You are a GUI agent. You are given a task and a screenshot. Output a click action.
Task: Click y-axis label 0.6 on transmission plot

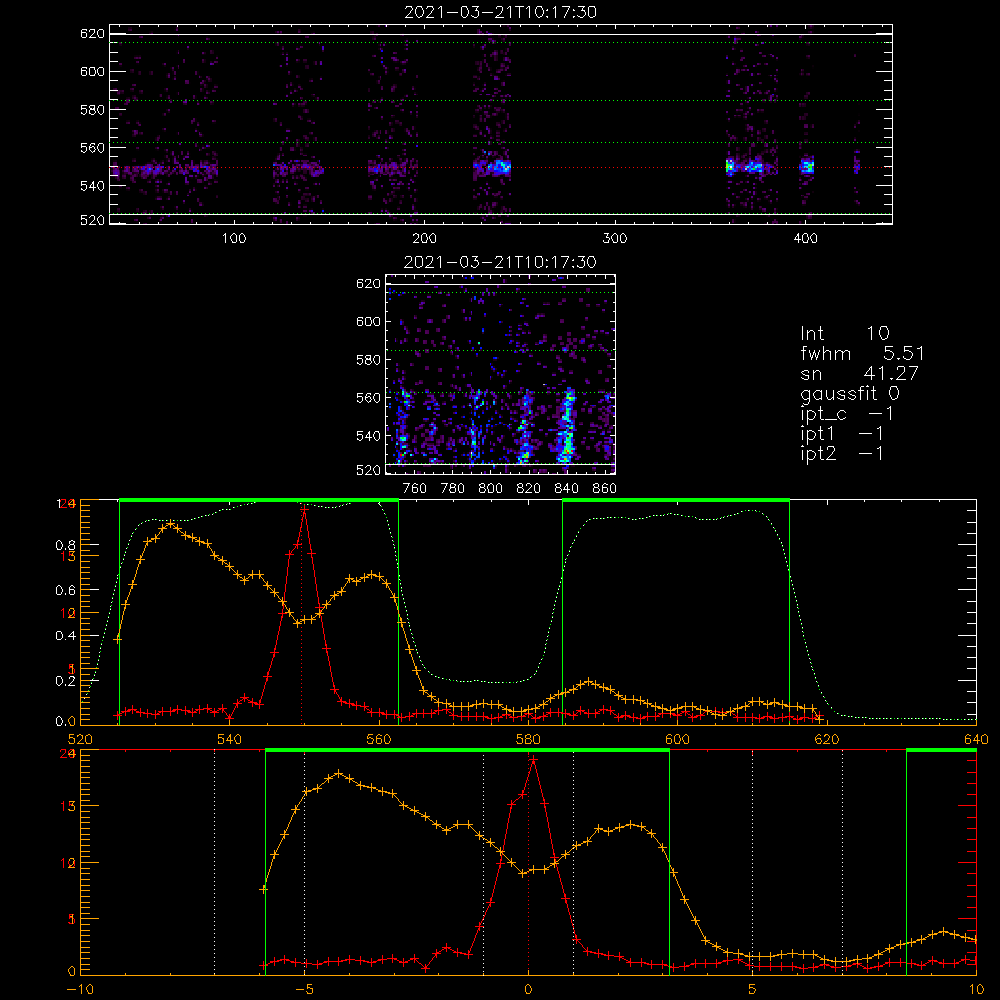(x=66, y=590)
